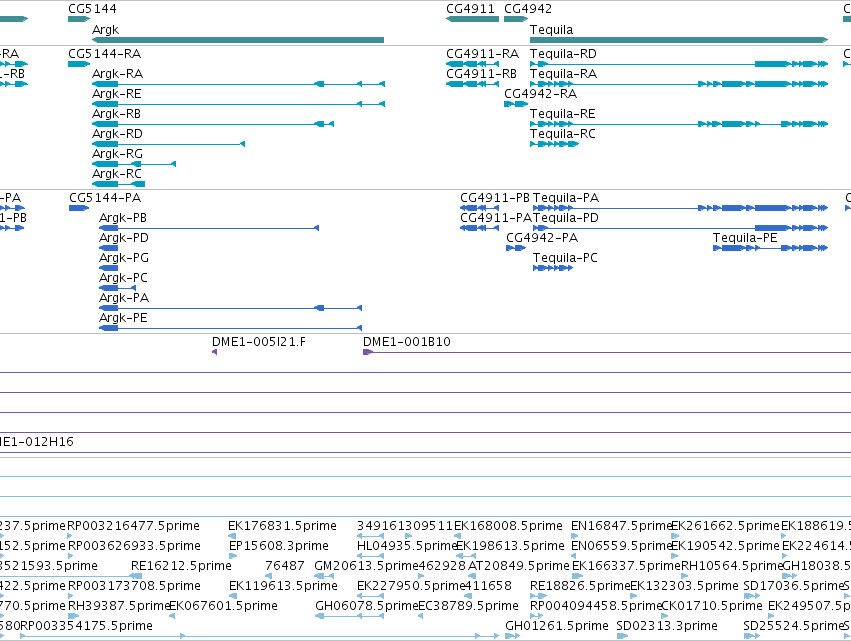The width and height of the screenshot is (851, 641).
Task: Open the RH39387.5prime EST label
Action: click(x=119, y=606)
